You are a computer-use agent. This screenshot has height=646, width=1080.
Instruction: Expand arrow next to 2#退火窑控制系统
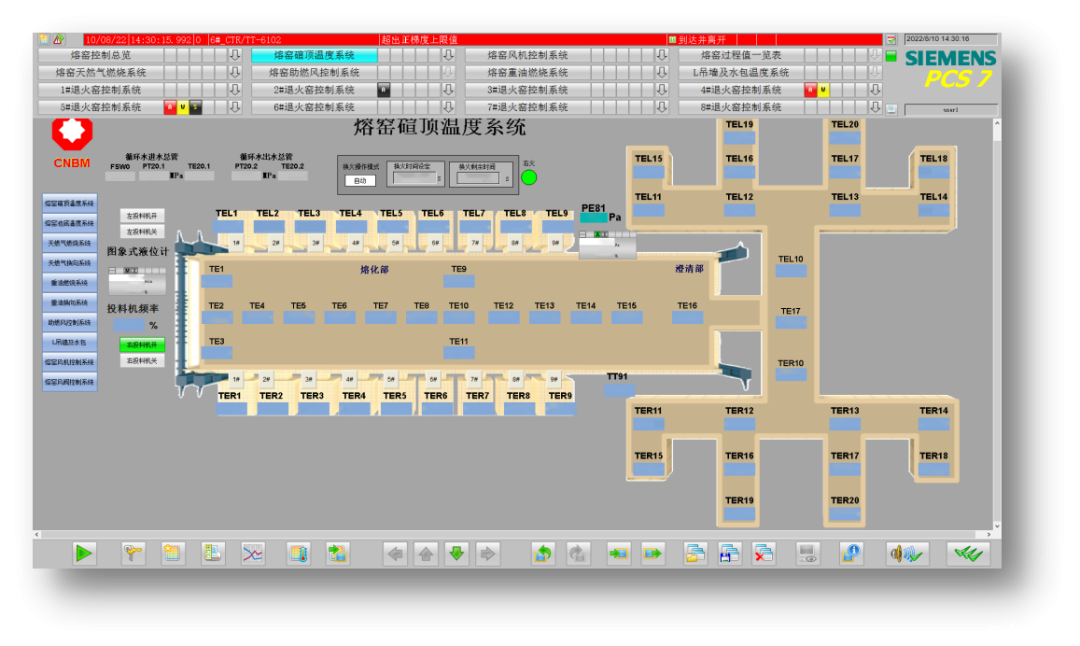click(448, 90)
